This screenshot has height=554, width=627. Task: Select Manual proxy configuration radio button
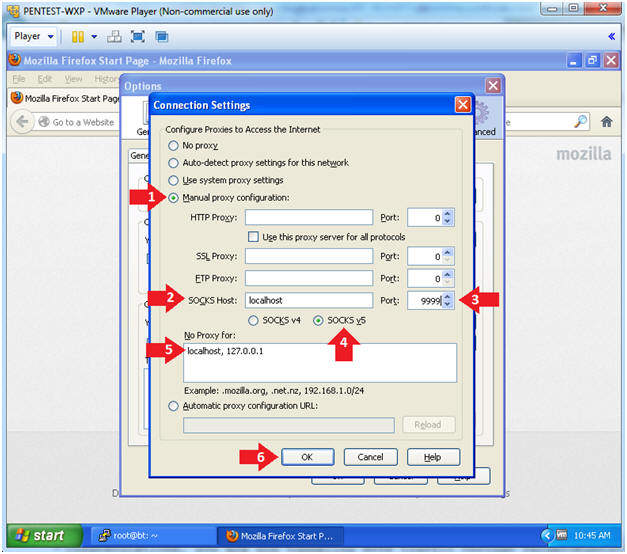point(173,198)
